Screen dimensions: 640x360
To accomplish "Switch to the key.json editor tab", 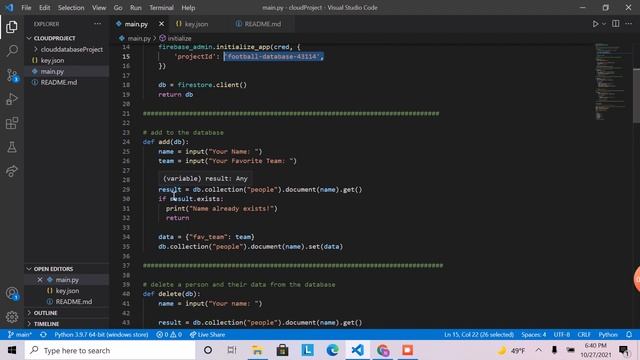I will tap(196, 24).
